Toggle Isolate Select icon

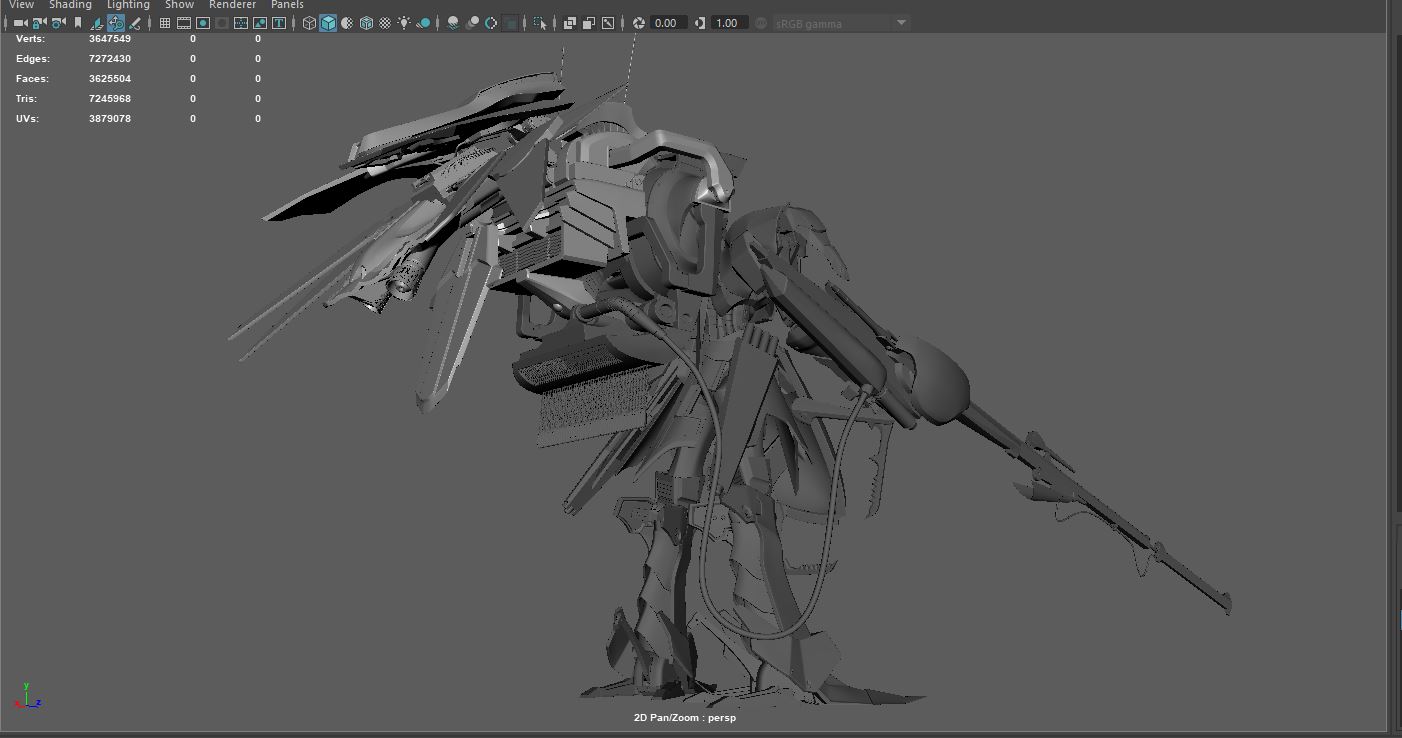coord(540,23)
